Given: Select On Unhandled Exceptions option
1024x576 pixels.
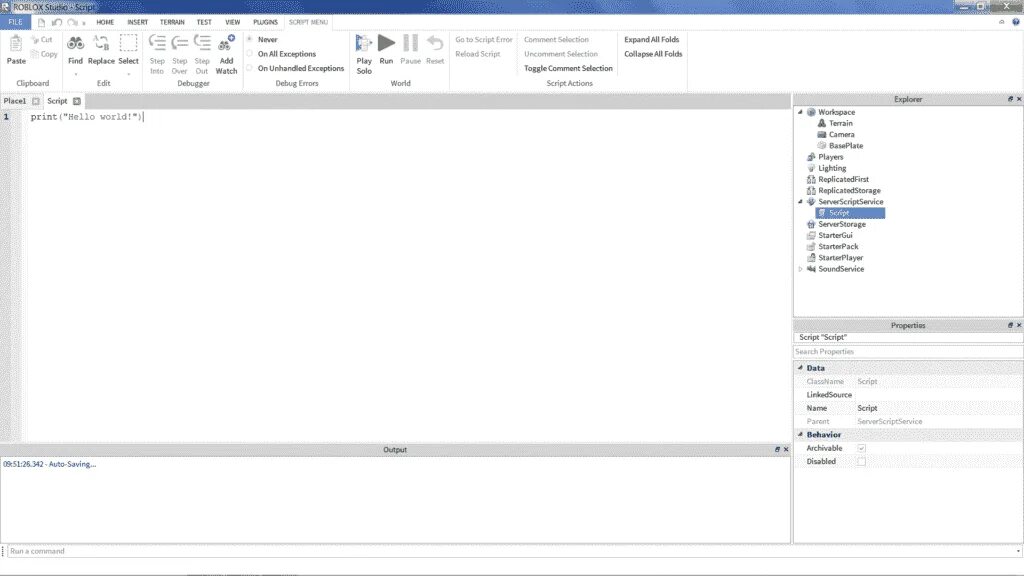Looking at the screenshot, I should (x=249, y=68).
